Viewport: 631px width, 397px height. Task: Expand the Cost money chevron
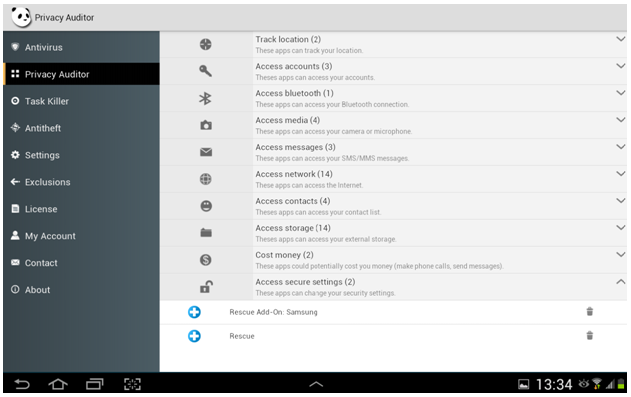(x=621, y=255)
